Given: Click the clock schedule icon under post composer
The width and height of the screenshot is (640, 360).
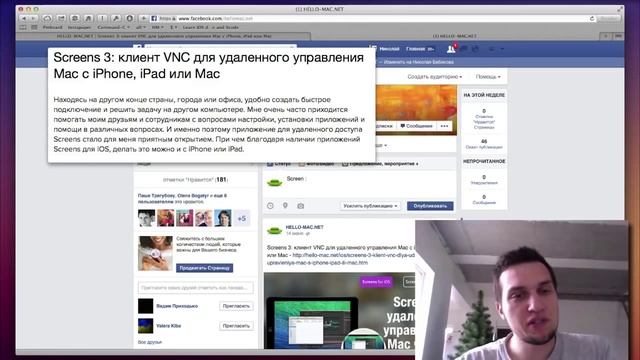Looking at the screenshot, I should coord(270,206).
